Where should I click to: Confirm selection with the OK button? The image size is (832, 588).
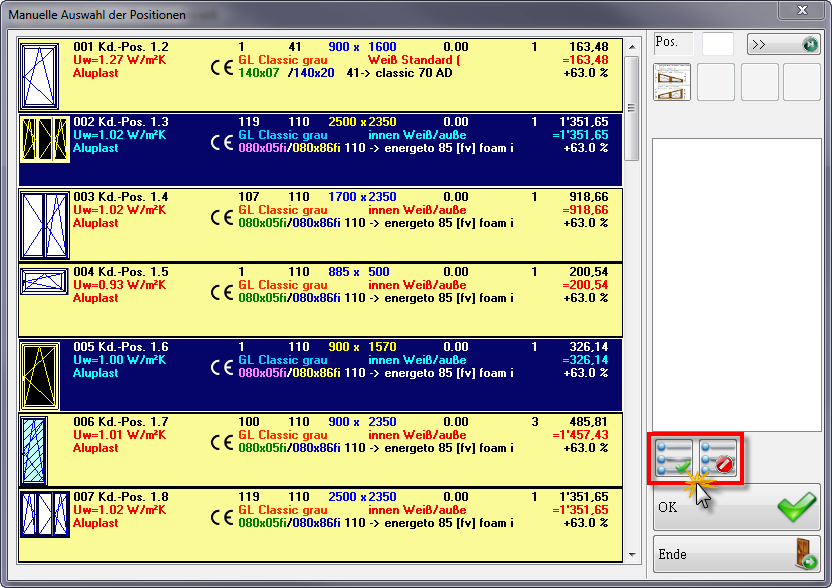point(736,507)
